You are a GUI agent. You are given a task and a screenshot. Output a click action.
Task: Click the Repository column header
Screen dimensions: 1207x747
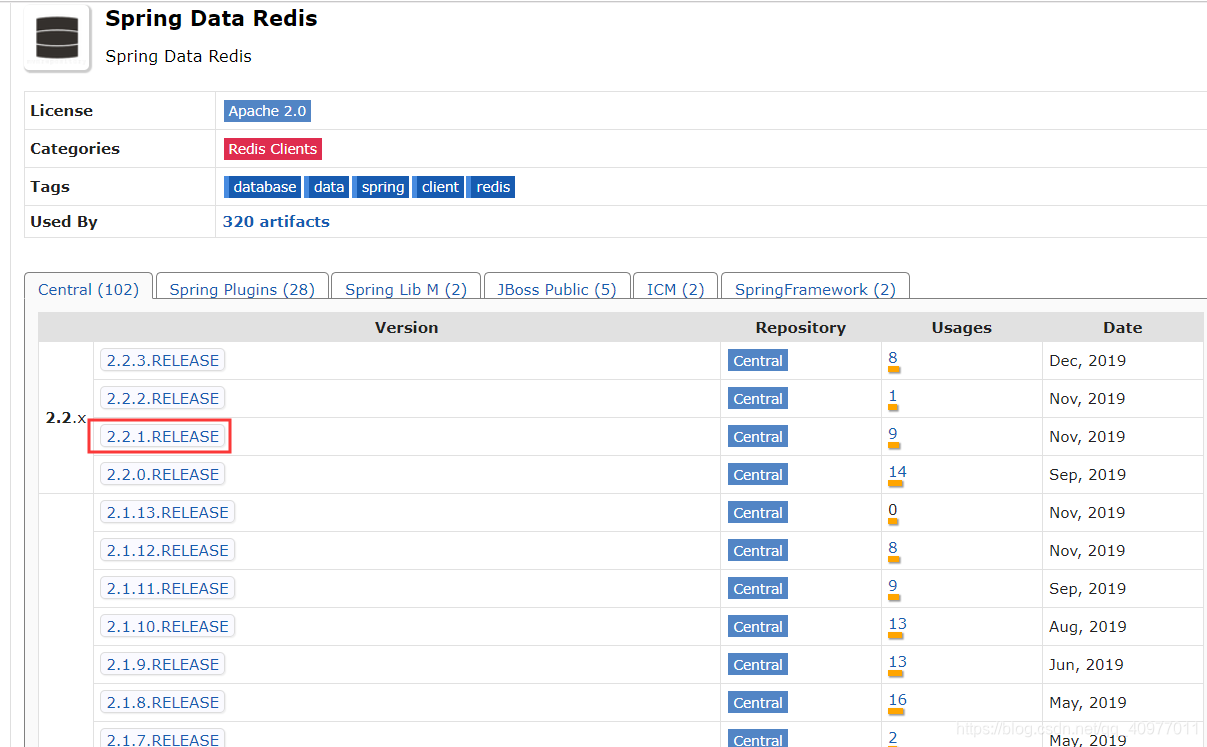(801, 327)
